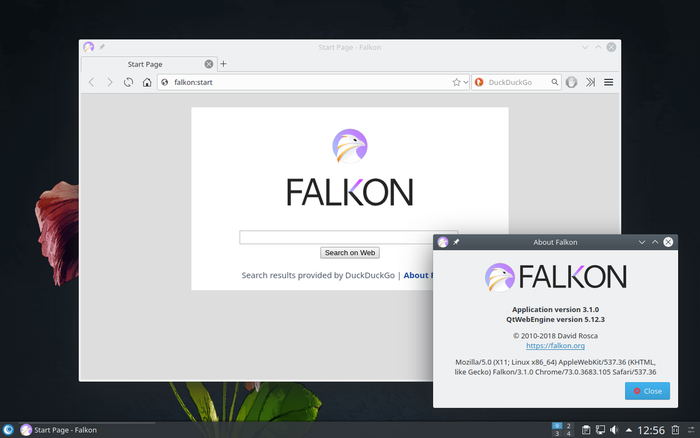Click the AdBlock icon in toolbar
The image size is (700, 438).
click(571, 82)
